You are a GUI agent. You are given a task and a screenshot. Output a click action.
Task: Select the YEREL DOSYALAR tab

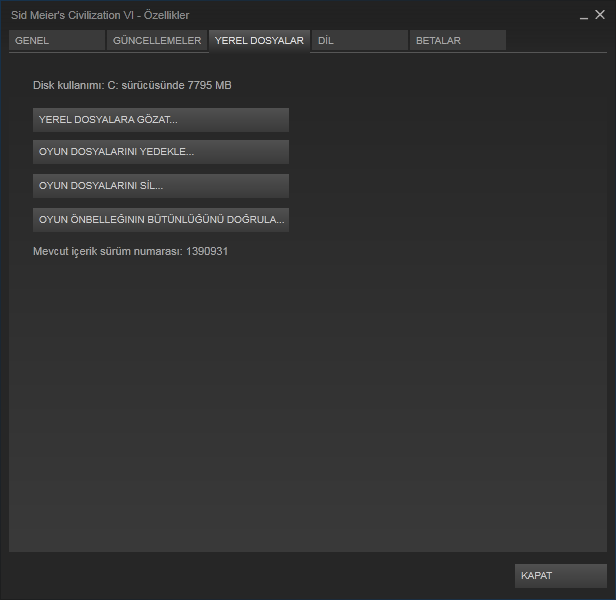[x=259, y=41]
